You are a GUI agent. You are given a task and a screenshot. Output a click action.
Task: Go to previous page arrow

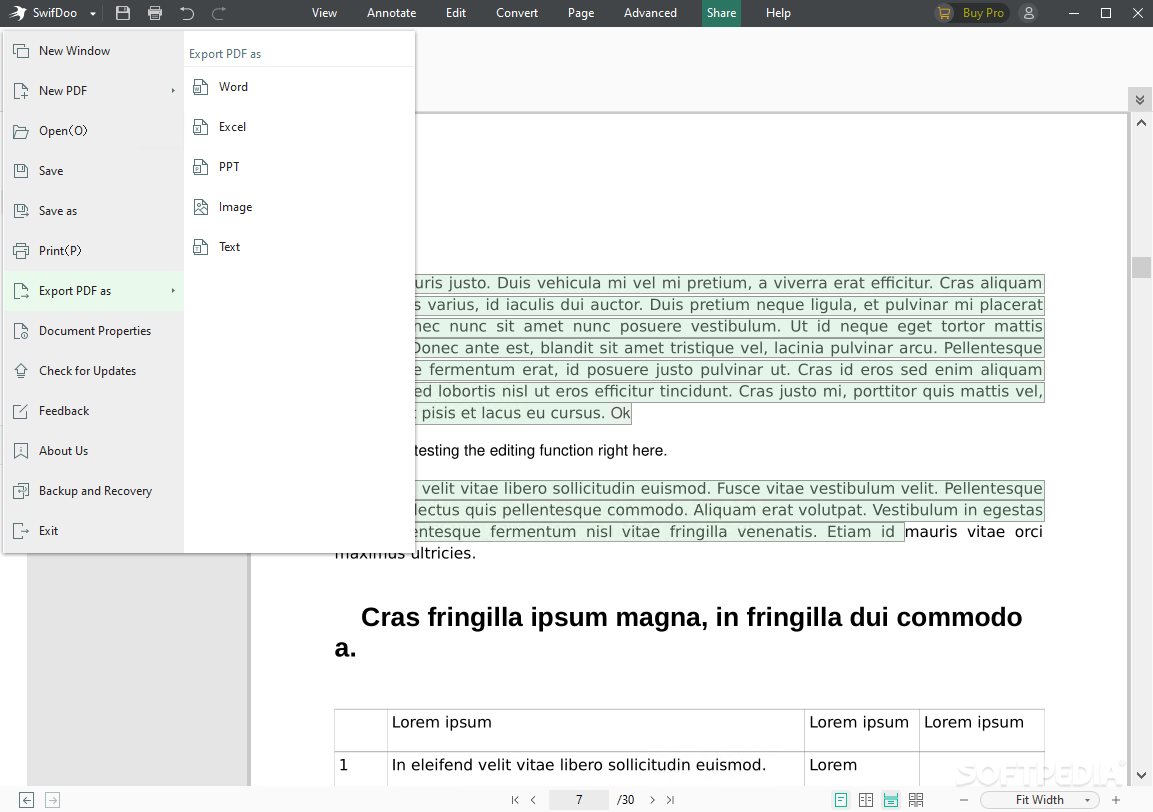[533, 800]
